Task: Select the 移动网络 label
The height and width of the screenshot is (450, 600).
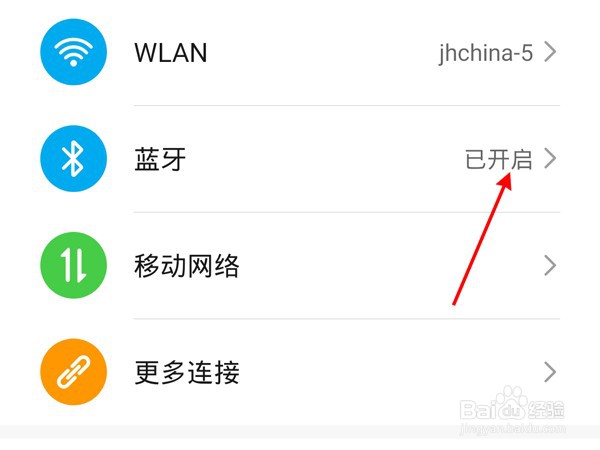Action: [187, 266]
